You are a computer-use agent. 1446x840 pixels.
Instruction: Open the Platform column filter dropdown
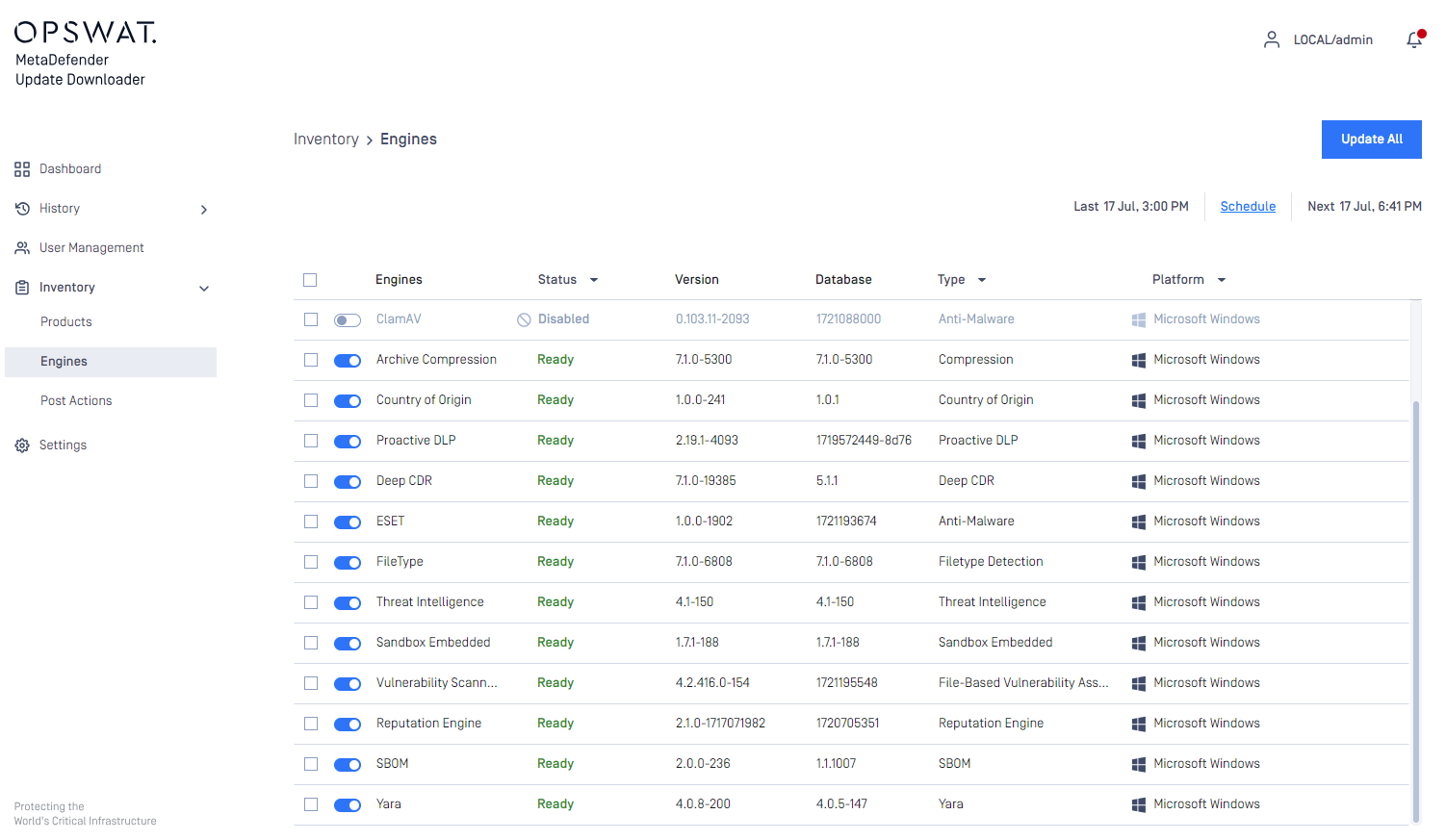point(1222,280)
